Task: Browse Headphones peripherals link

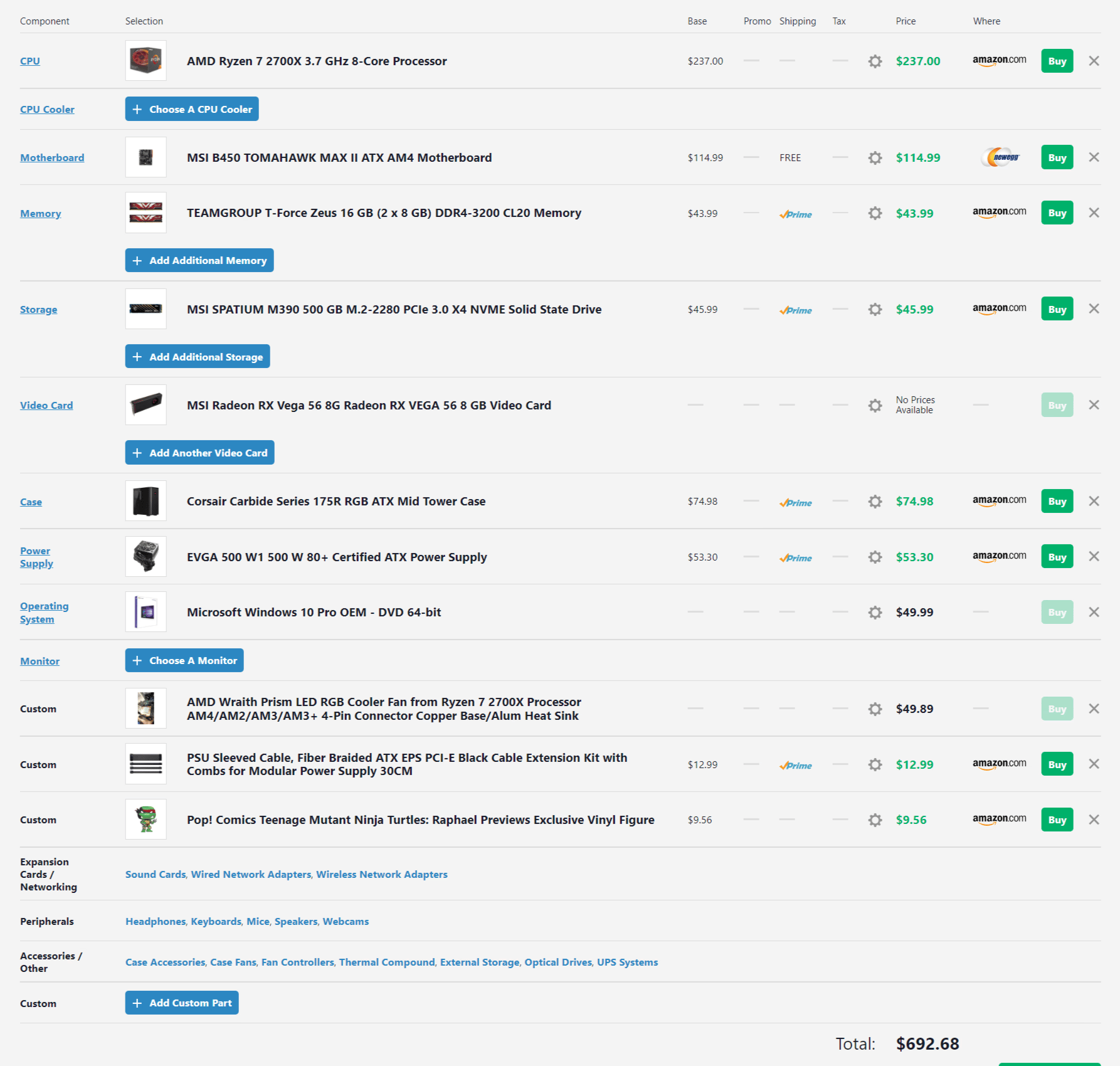Action: 156,921
